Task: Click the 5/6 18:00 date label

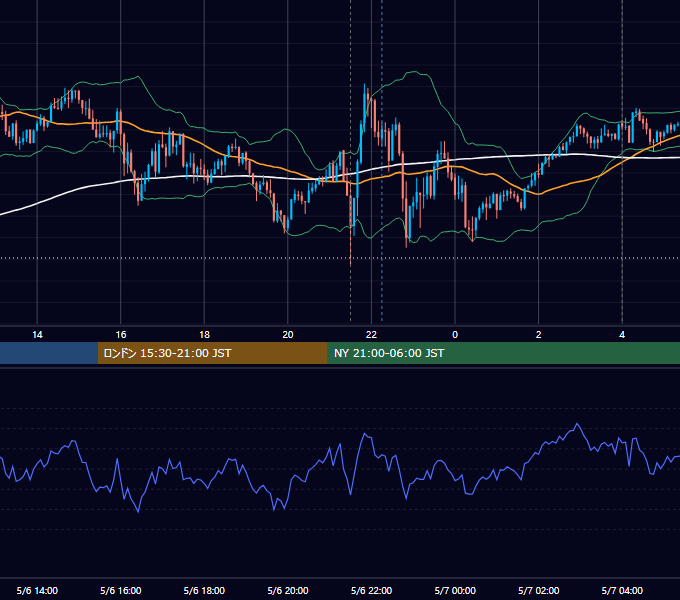Action: pos(204,590)
